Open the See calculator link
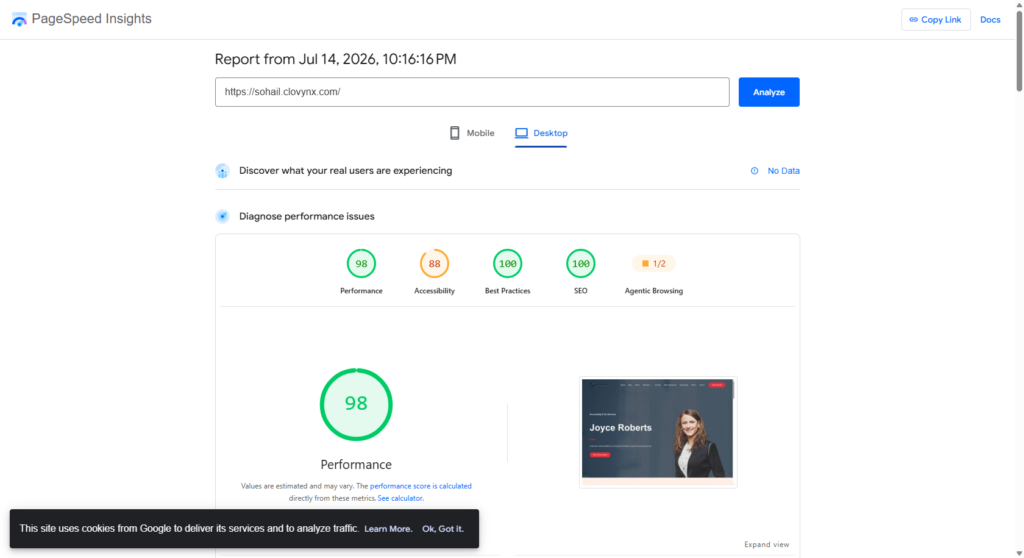Screen dimensions: 1024x558 coord(400,499)
